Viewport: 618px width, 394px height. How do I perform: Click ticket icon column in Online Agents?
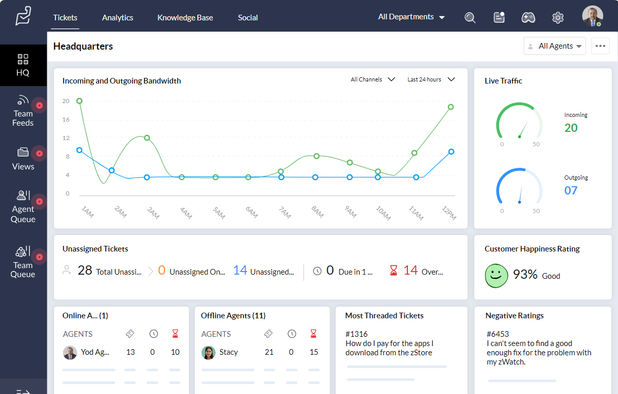point(130,334)
